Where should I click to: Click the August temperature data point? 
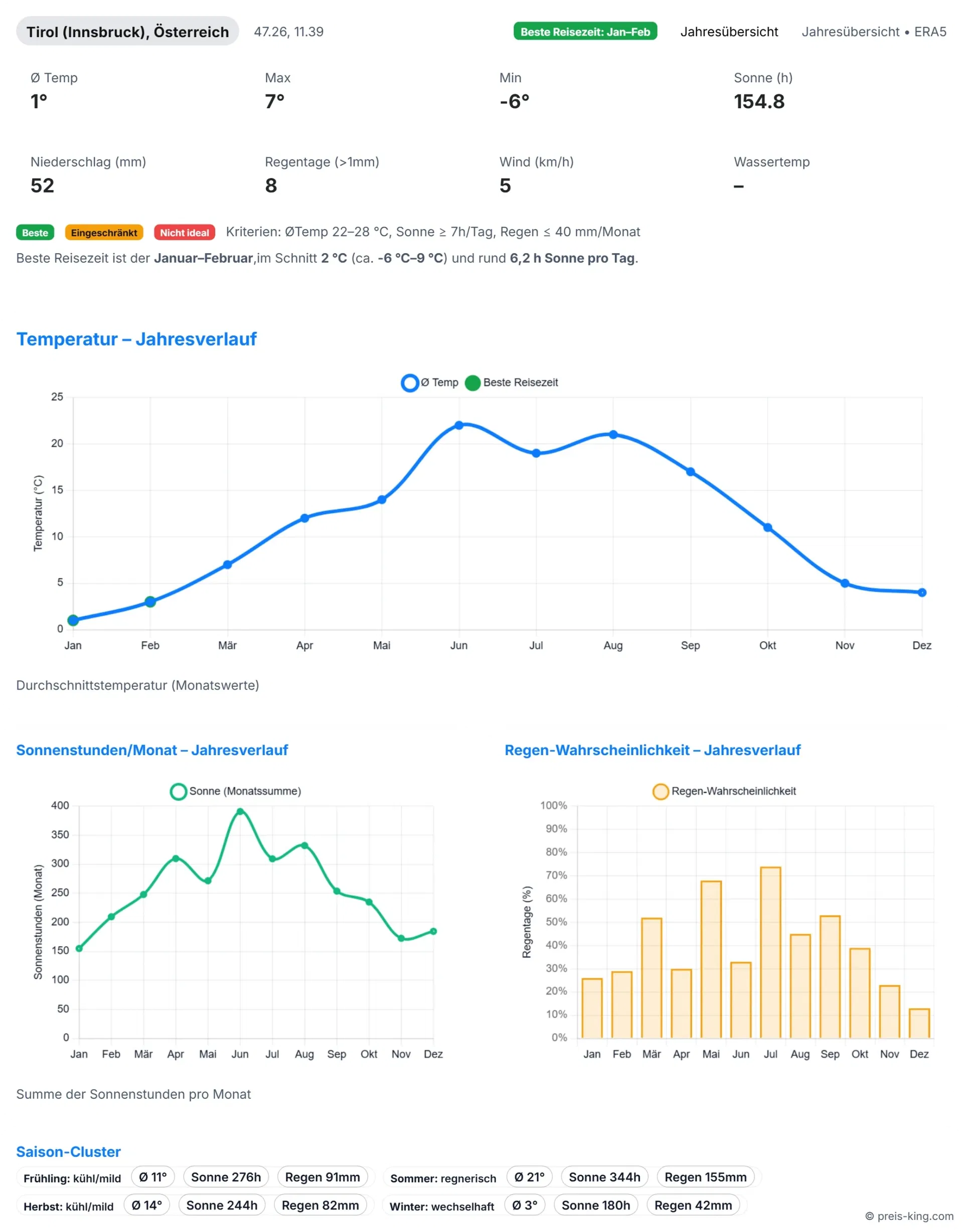(x=613, y=434)
